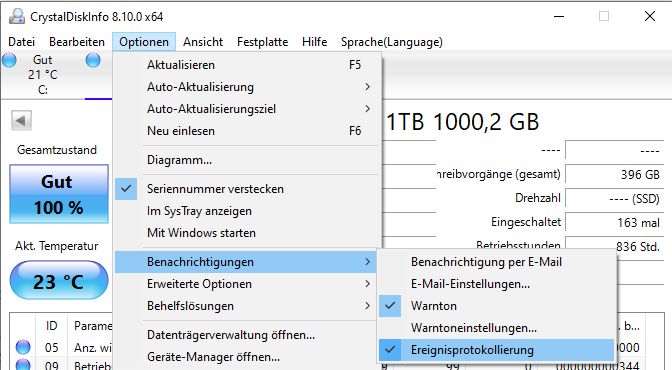Image resolution: width=672 pixels, height=370 pixels.
Task: Toggle Seriennummer verstecken option
Action: (x=248, y=189)
